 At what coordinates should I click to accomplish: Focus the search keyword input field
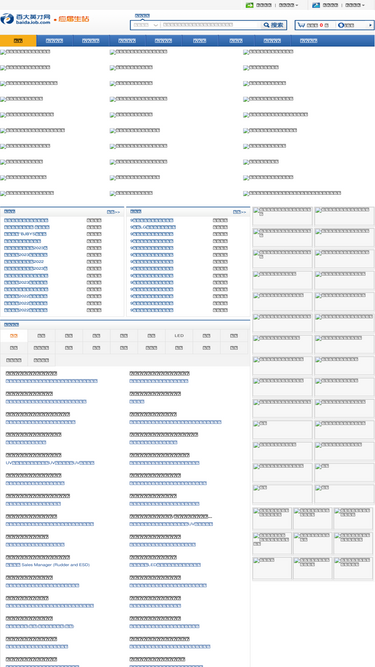211,25
